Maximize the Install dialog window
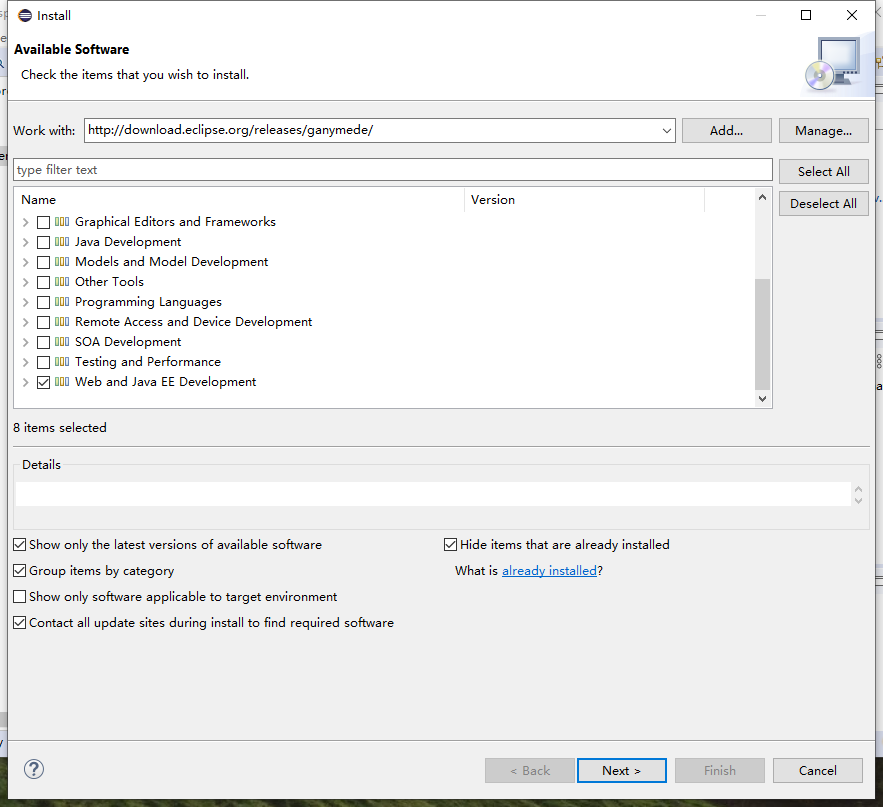The width and height of the screenshot is (883, 807). coord(806,15)
